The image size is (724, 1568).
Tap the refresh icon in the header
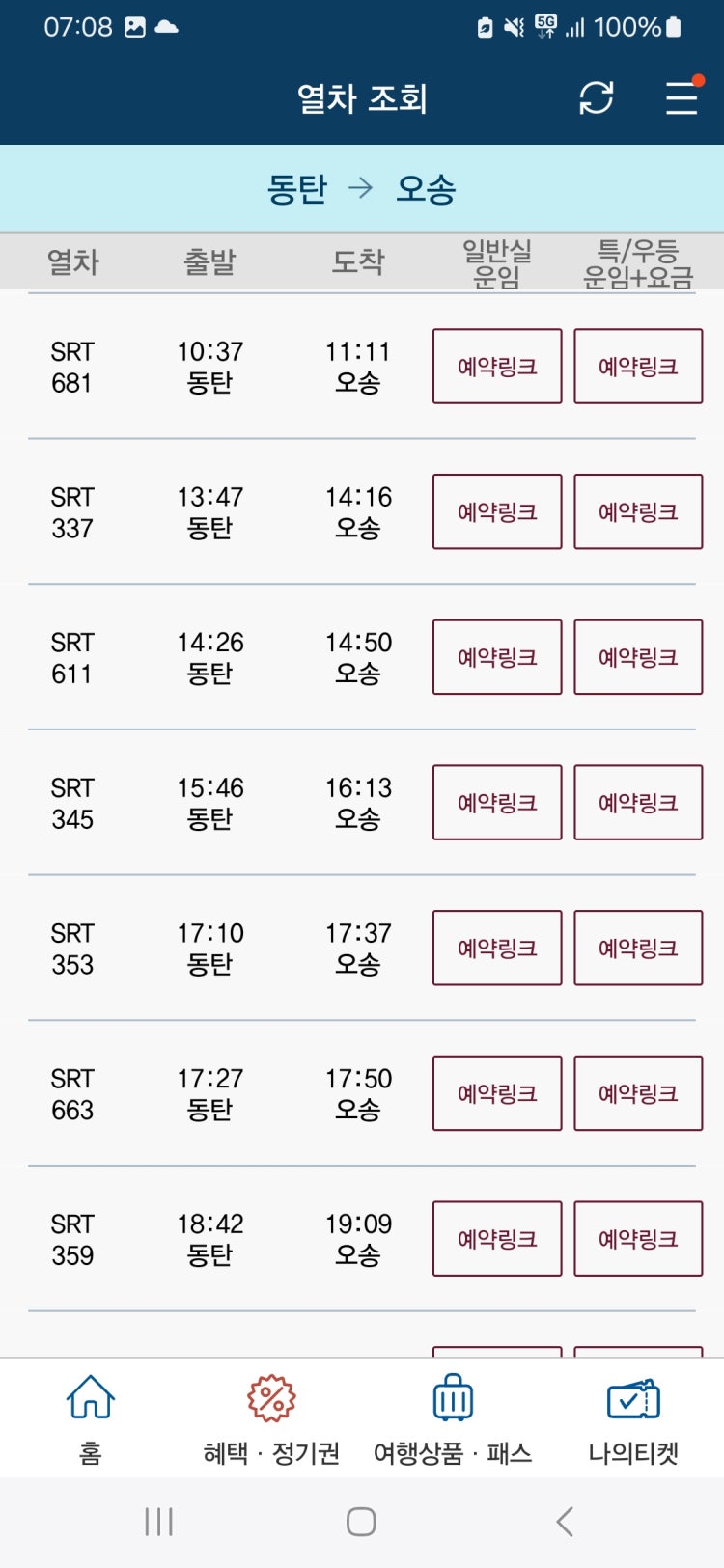point(596,97)
